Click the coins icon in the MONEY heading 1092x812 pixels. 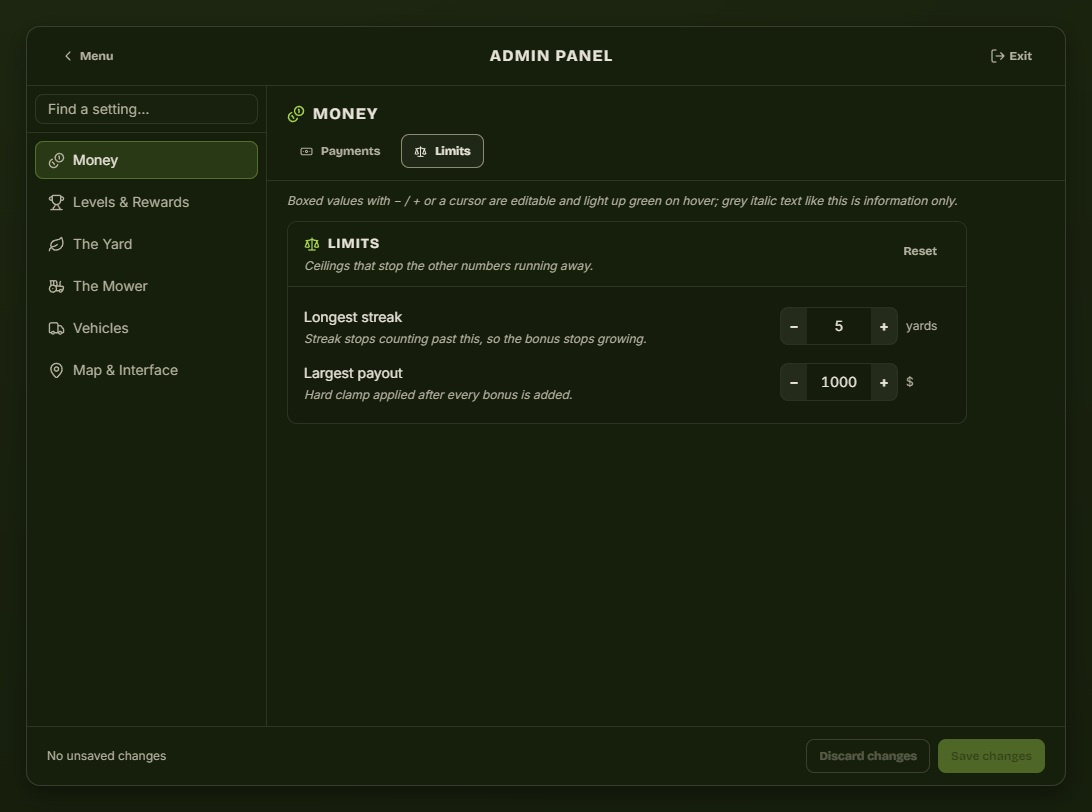(x=296, y=114)
